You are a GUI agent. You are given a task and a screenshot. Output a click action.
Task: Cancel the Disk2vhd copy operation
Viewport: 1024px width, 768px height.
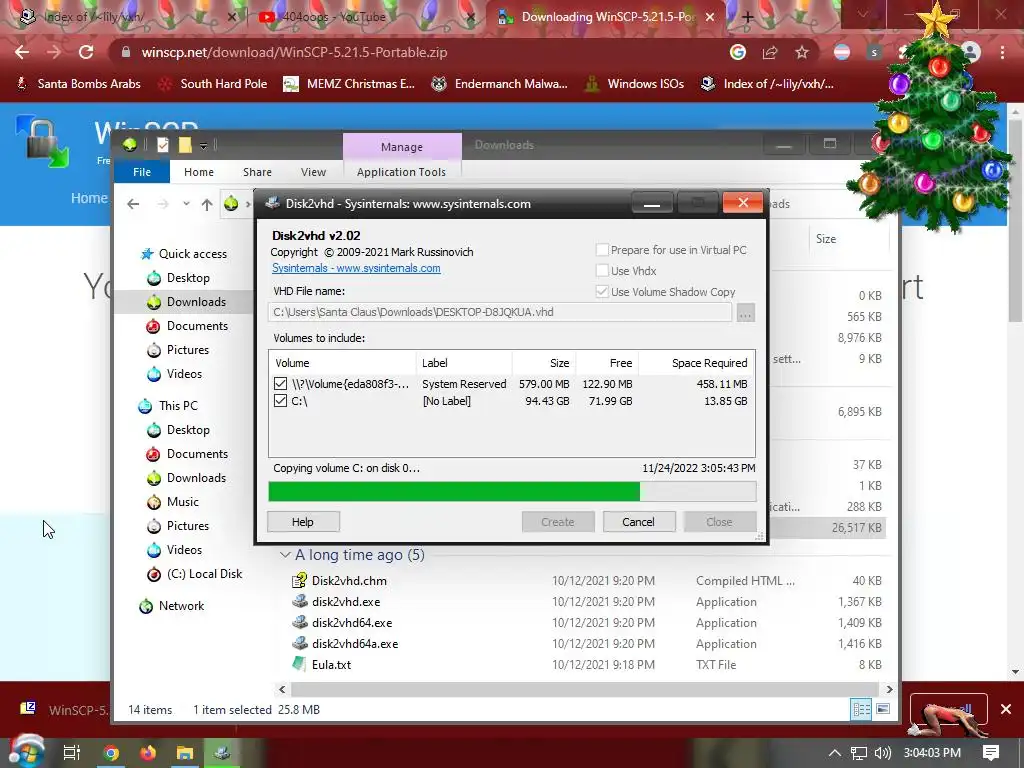(x=638, y=522)
